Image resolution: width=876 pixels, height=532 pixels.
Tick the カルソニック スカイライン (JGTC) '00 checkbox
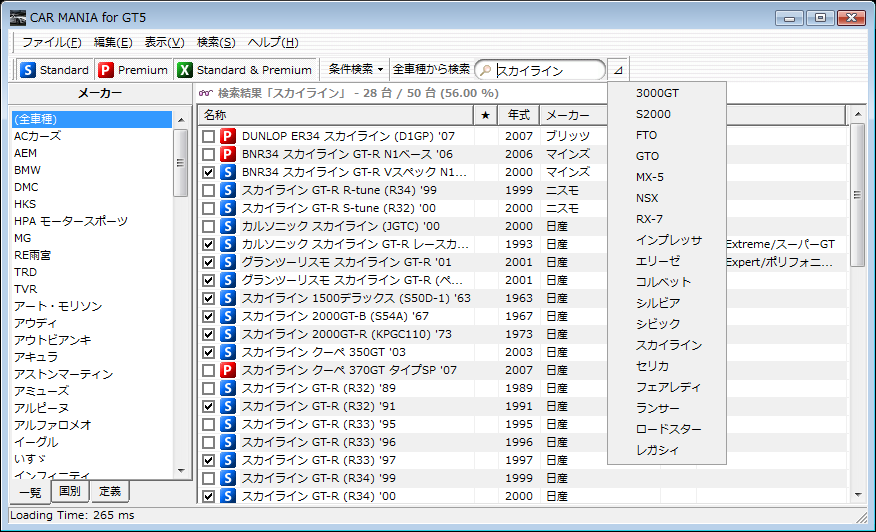point(208,226)
